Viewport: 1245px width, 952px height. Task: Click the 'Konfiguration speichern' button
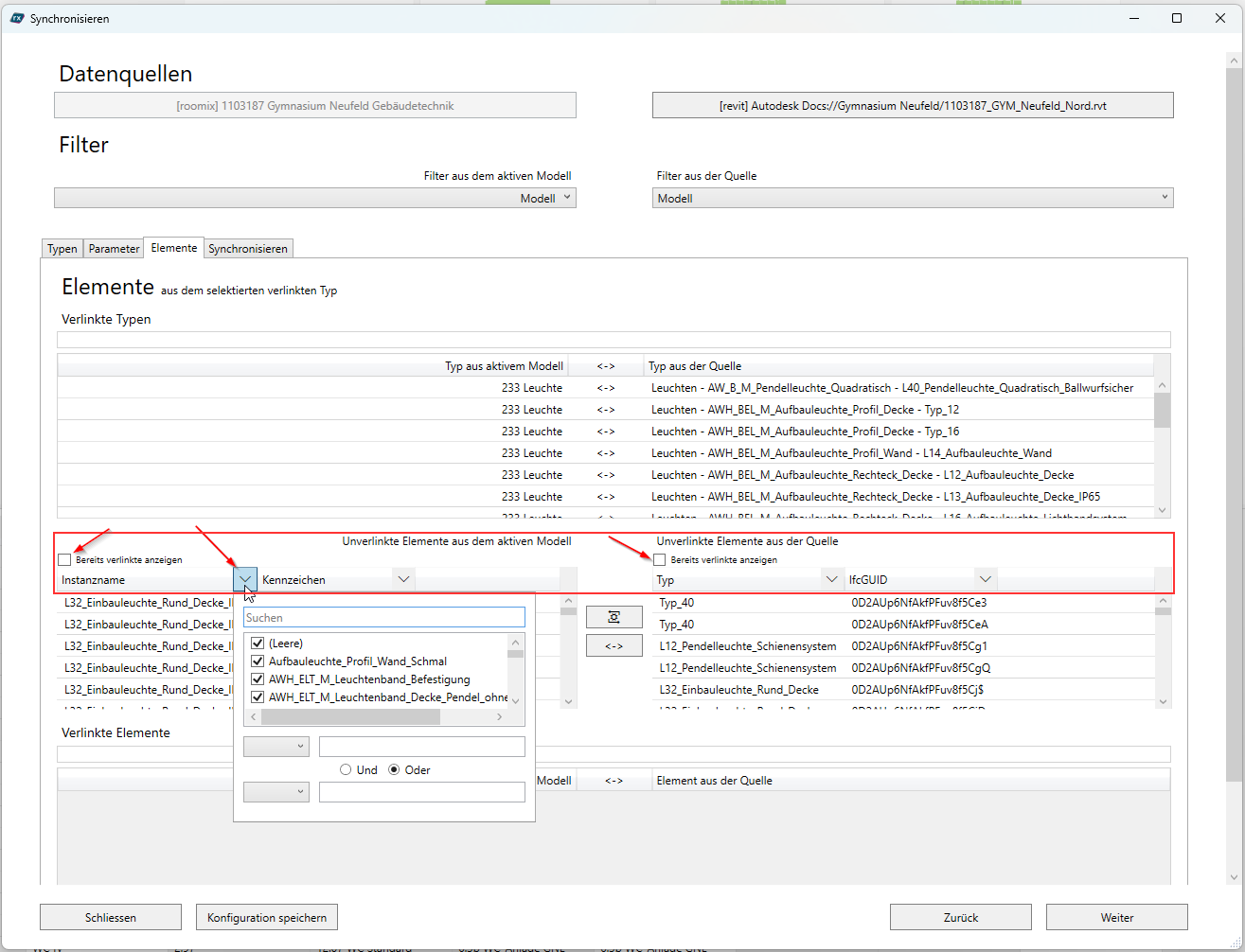[x=267, y=917]
